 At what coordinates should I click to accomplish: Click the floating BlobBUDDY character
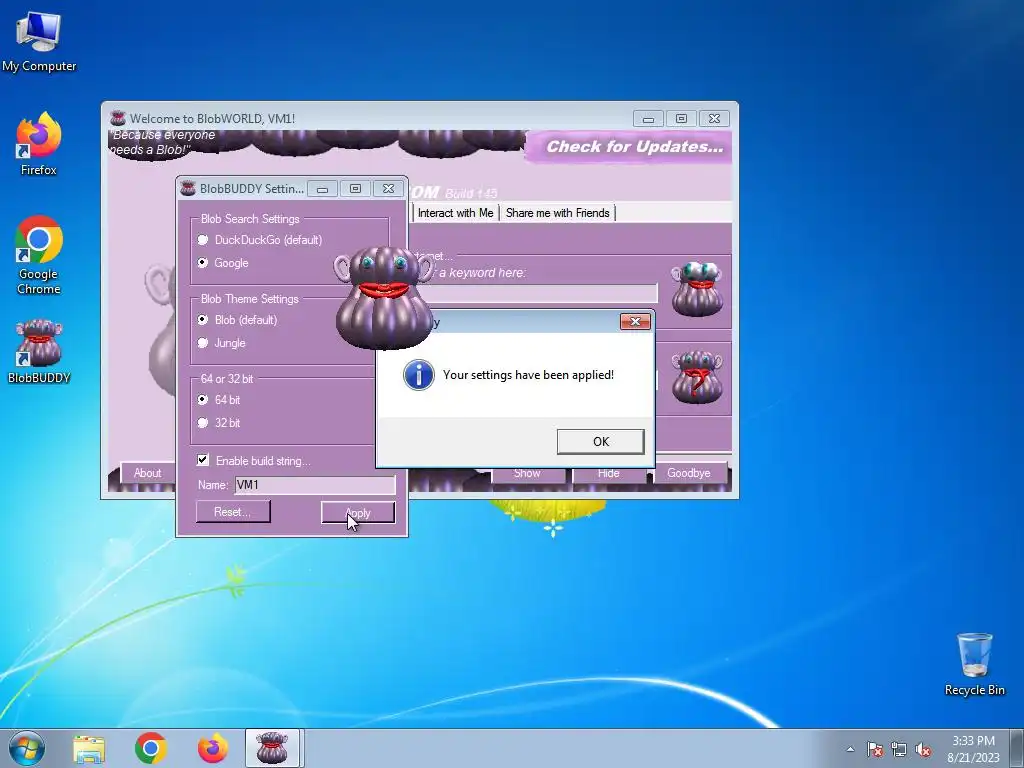click(x=384, y=298)
